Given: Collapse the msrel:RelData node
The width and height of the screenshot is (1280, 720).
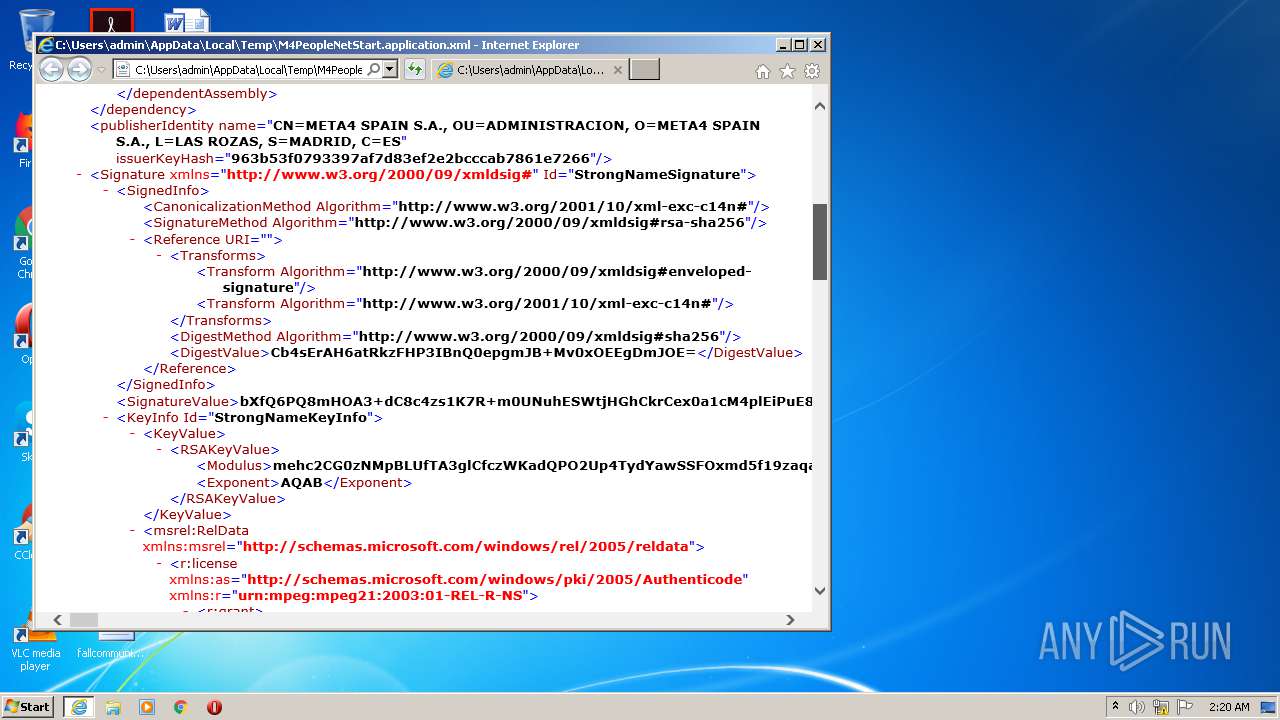Looking at the screenshot, I should coord(133,531).
